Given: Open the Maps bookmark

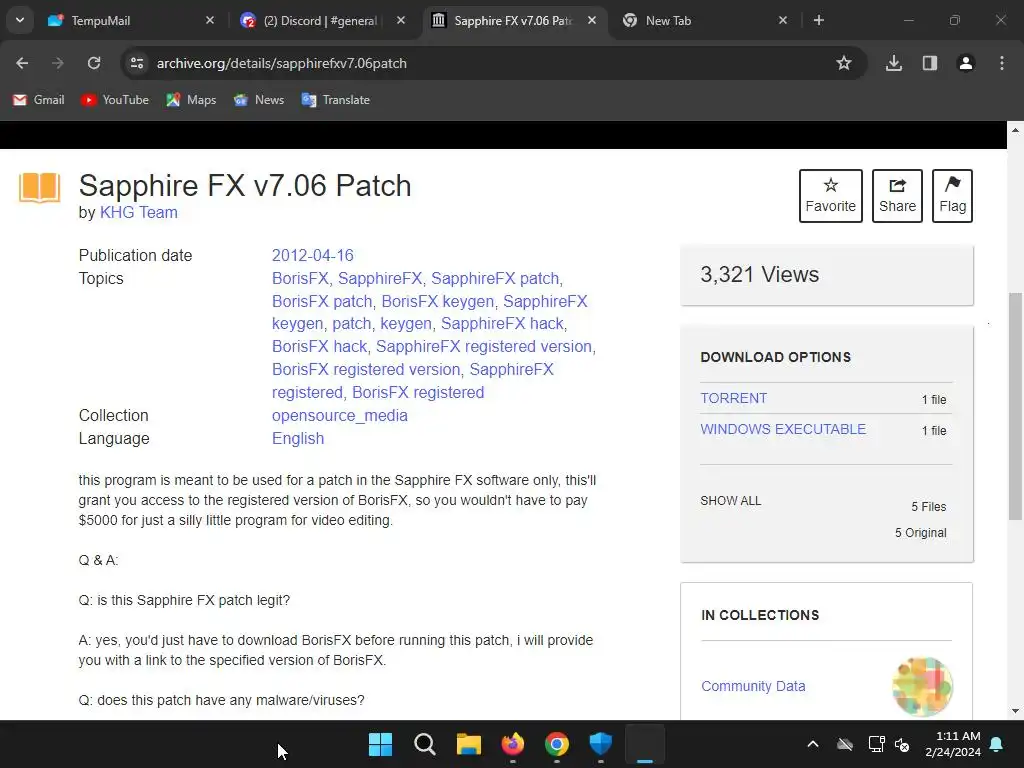Looking at the screenshot, I should click(191, 100).
